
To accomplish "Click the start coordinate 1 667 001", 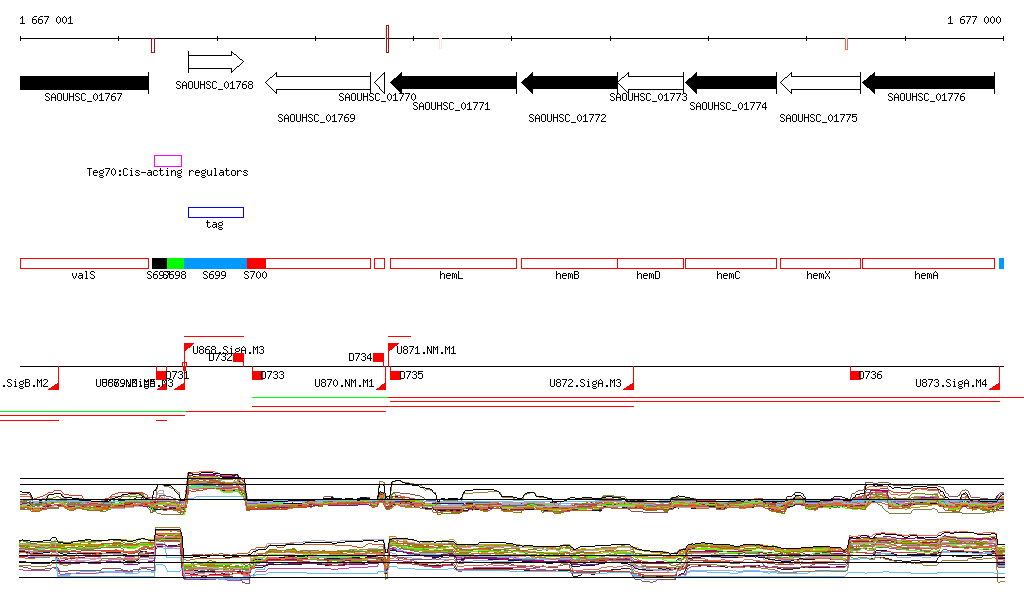I will point(46,20).
